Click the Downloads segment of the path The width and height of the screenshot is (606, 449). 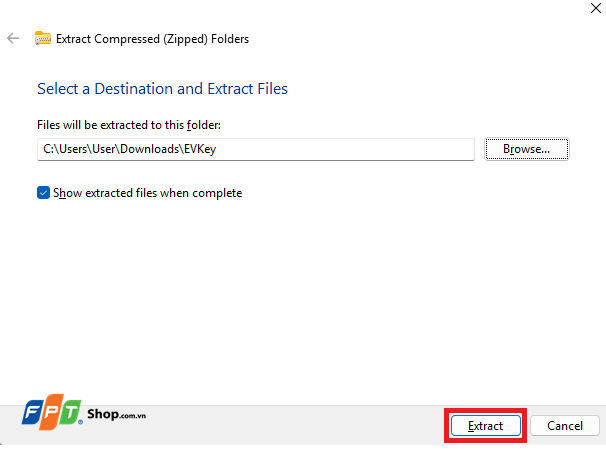[x=150, y=149]
